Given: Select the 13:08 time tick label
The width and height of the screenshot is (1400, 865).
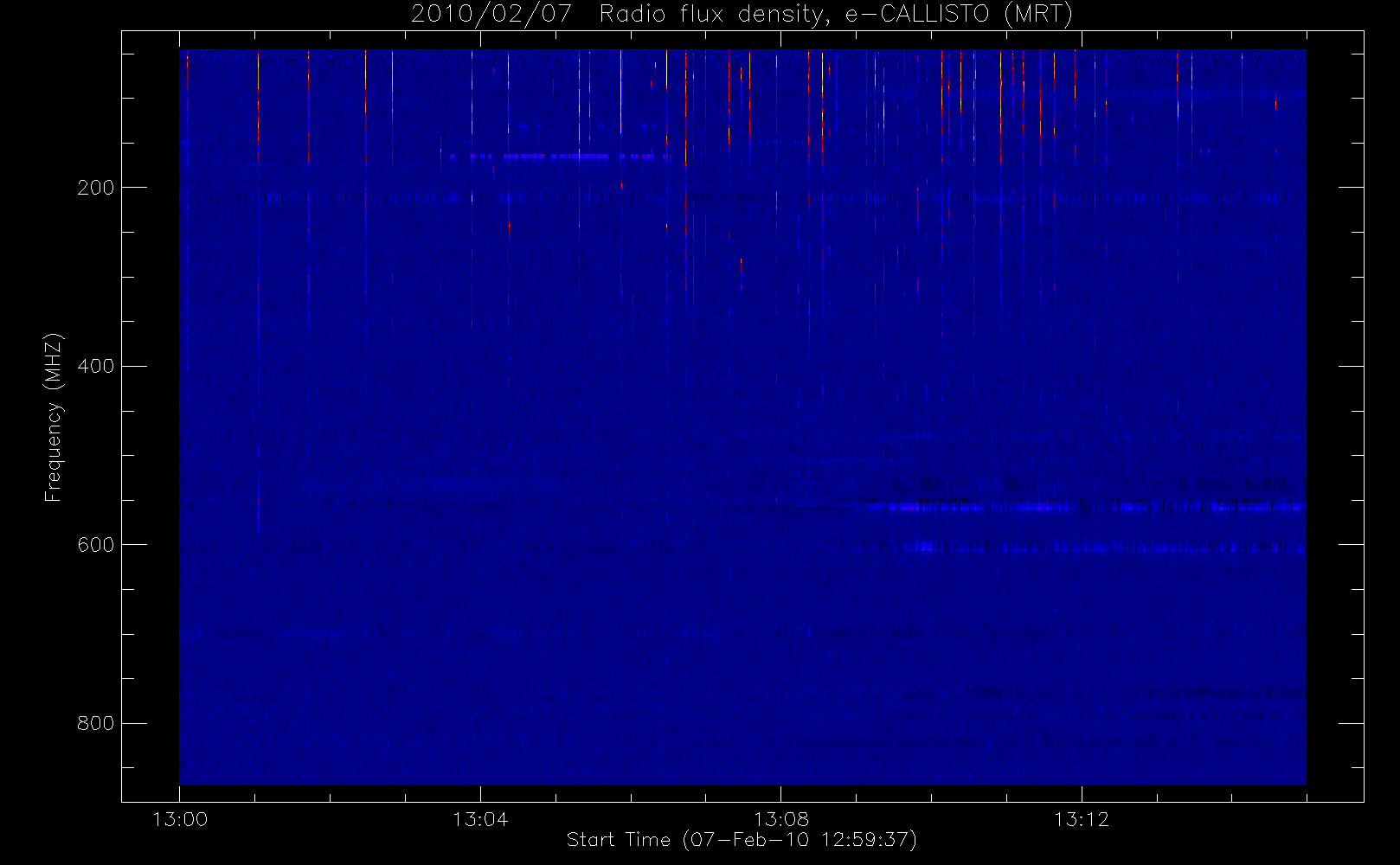Looking at the screenshot, I should (x=781, y=819).
